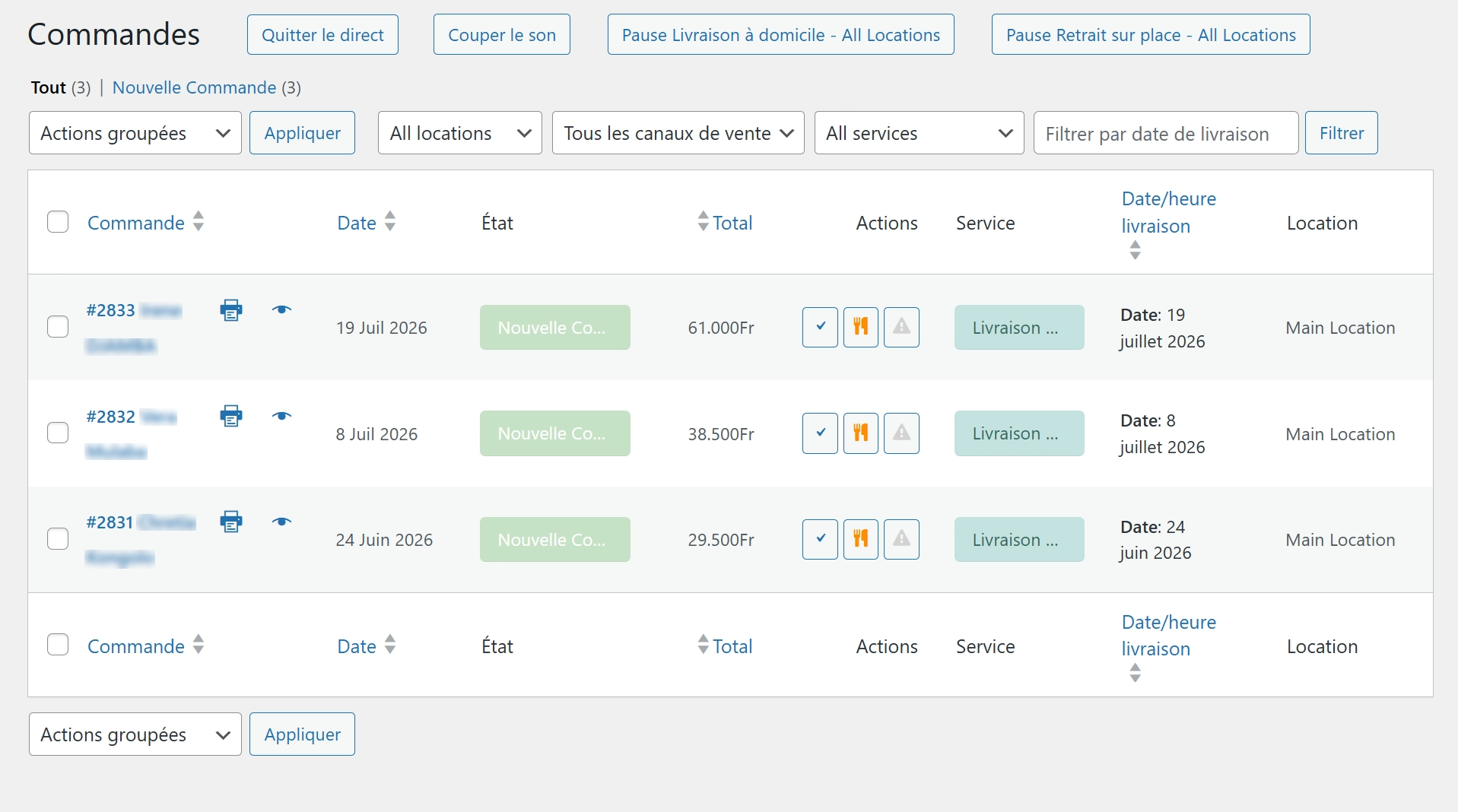This screenshot has height=812, width=1458.
Task: Print order #2831 with printer icon
Action: click(x=231, y=522)
